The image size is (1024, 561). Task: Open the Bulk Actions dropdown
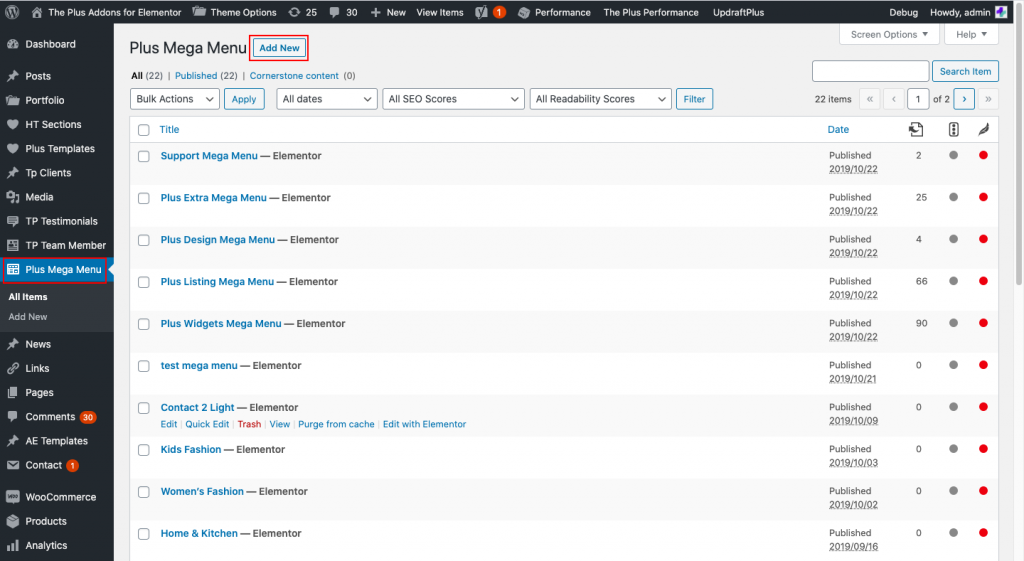pyautogui.click(x=175, y=99)
